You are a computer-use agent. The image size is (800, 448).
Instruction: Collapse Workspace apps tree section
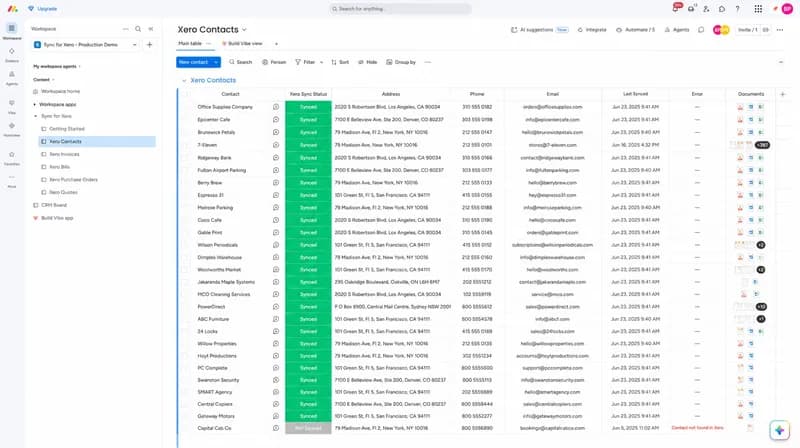[35, 105]
